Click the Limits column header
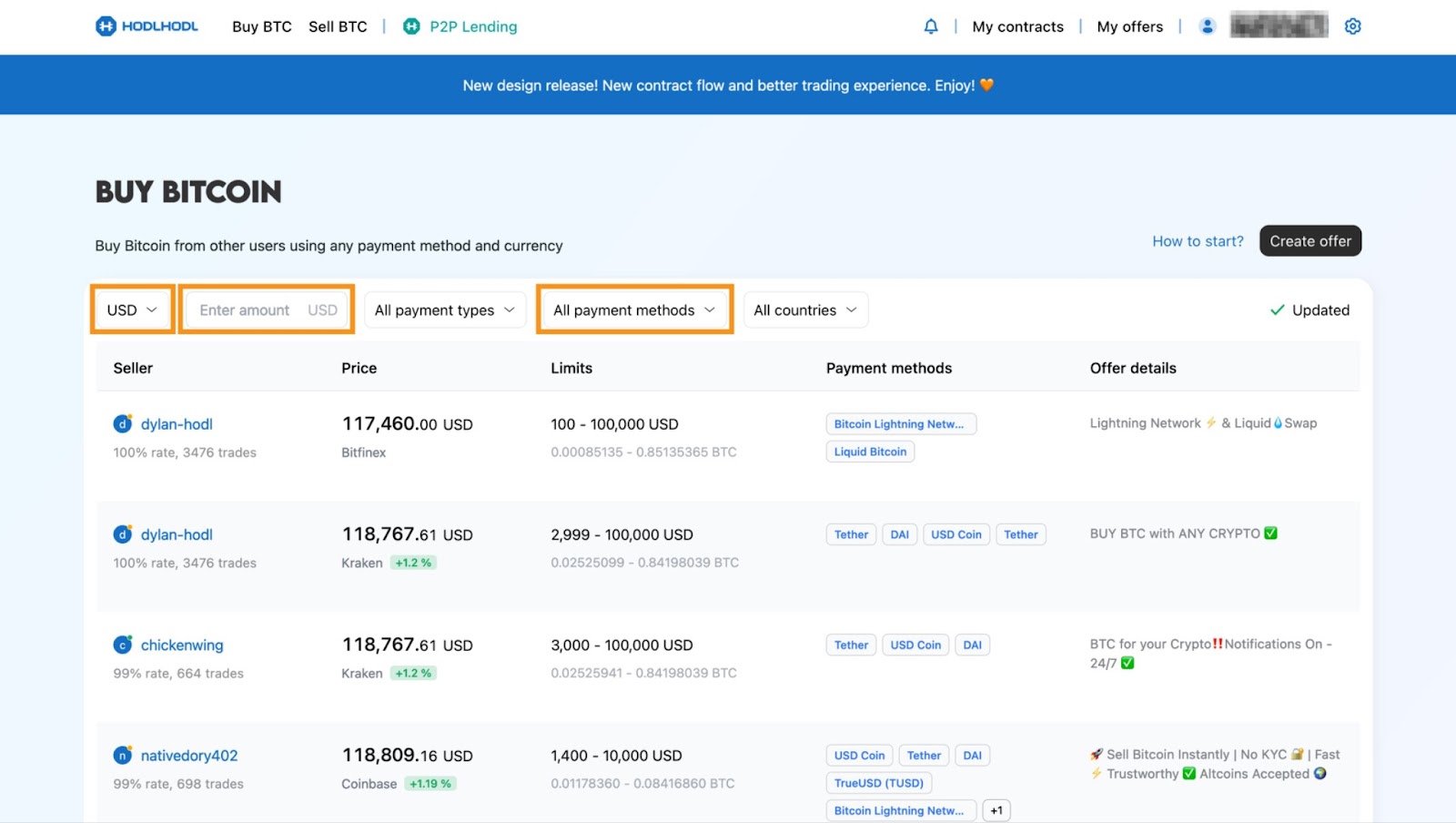This screenshot has width=1456, height=823. tap(571, 368)
